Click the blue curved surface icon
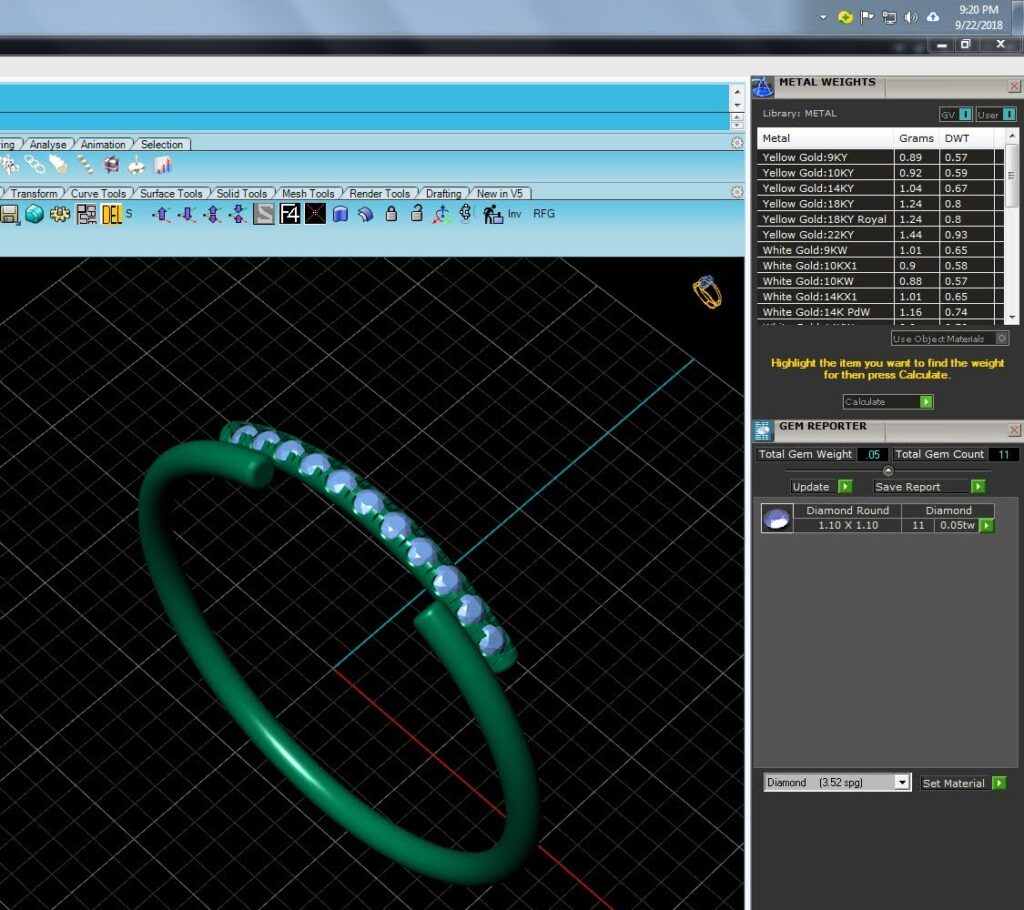This screenshot has width=1024, height=910. [x=366, y=214]
